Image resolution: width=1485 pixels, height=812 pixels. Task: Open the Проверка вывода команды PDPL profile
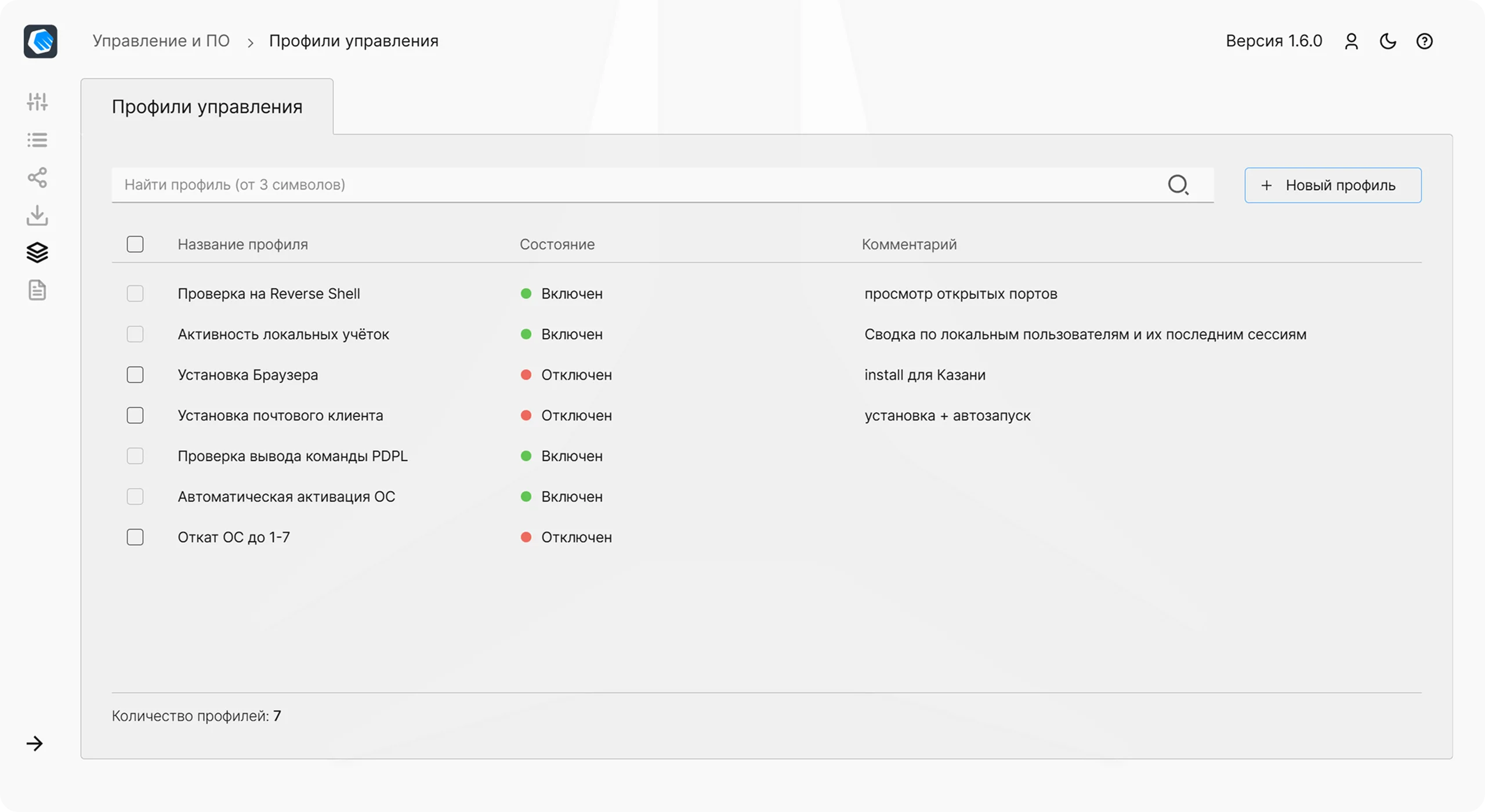click(292, 456)
